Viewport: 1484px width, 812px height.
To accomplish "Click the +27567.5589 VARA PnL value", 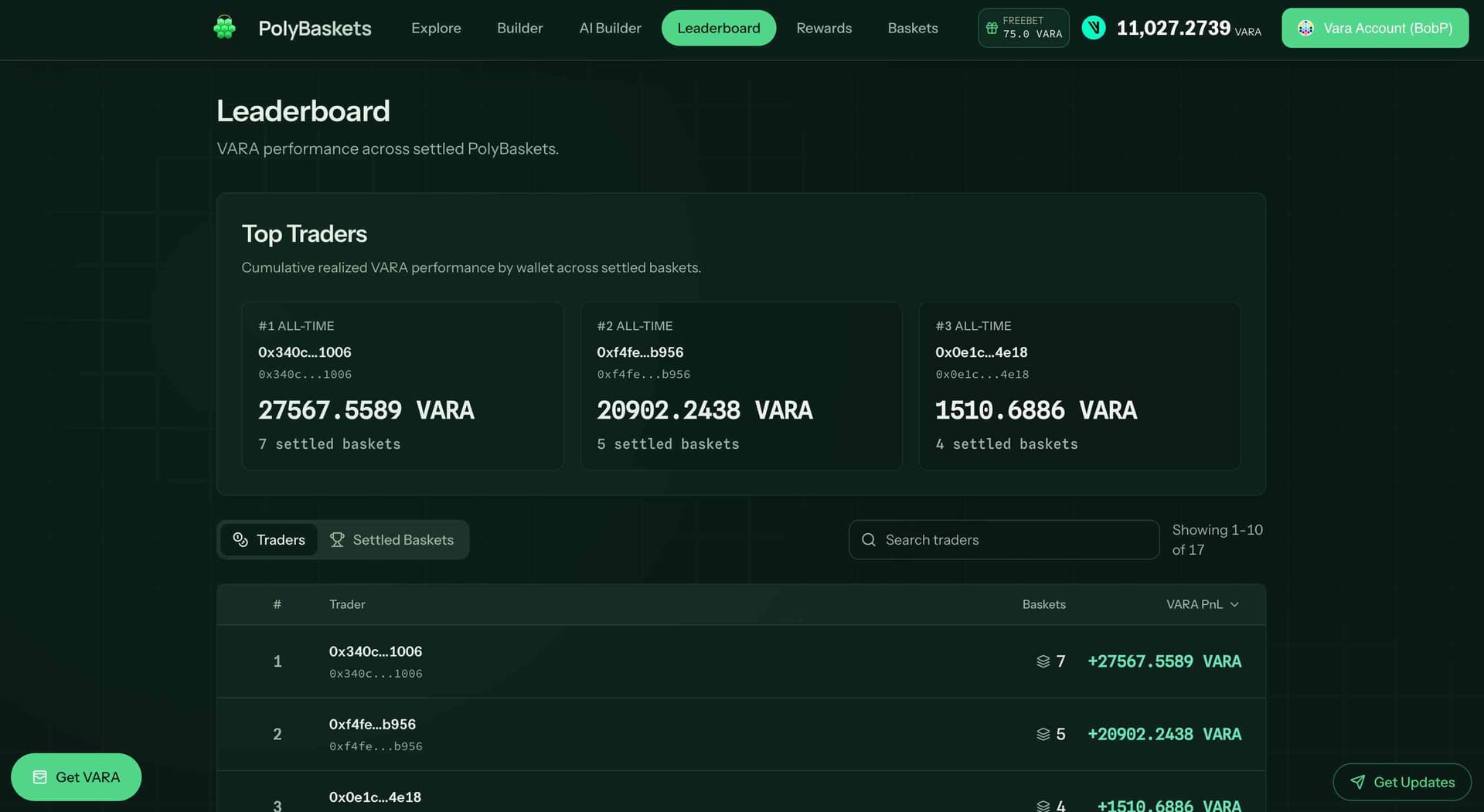I will 1164,661.
